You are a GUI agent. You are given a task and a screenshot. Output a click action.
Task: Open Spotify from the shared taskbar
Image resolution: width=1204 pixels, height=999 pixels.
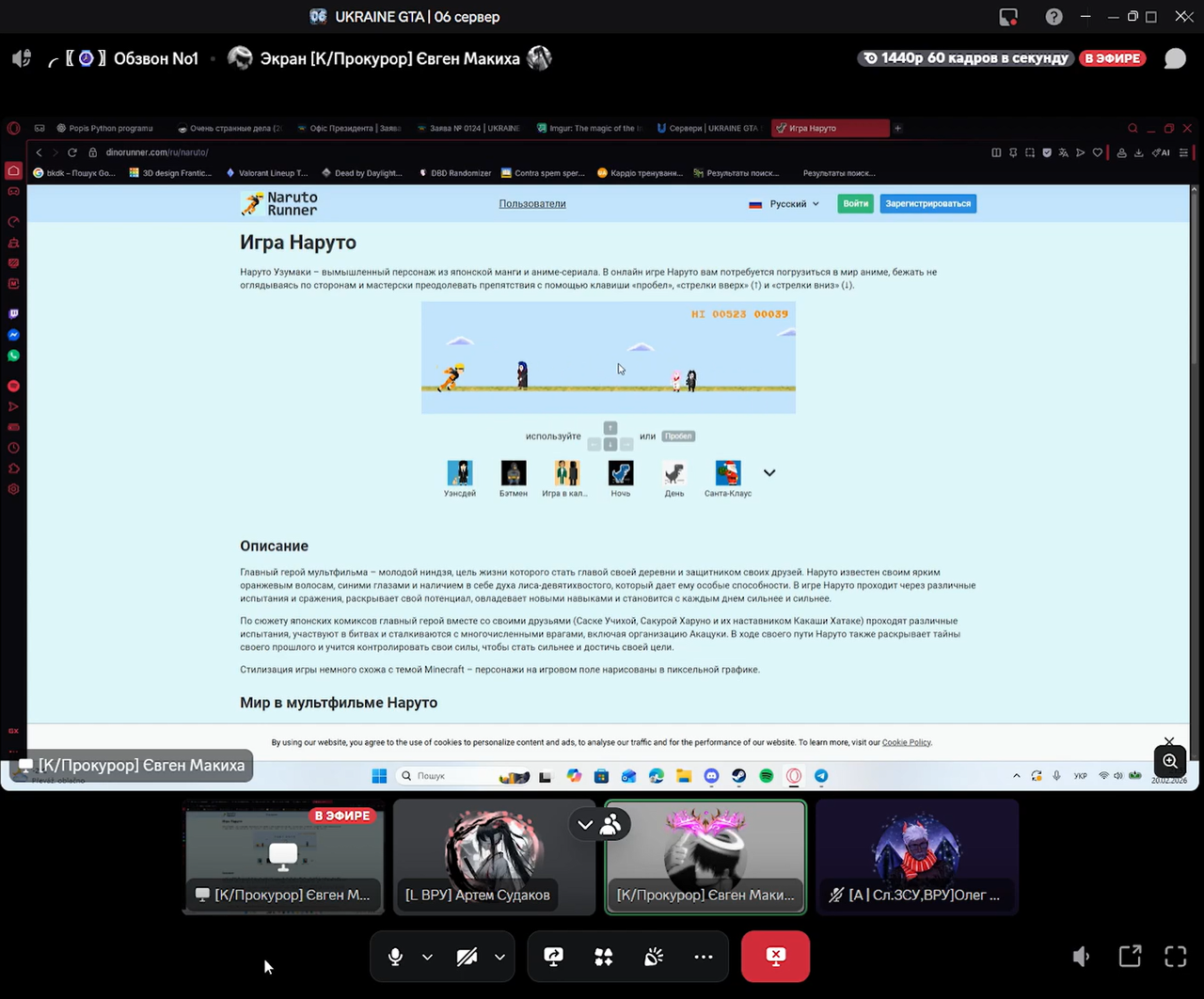[767, 776]
